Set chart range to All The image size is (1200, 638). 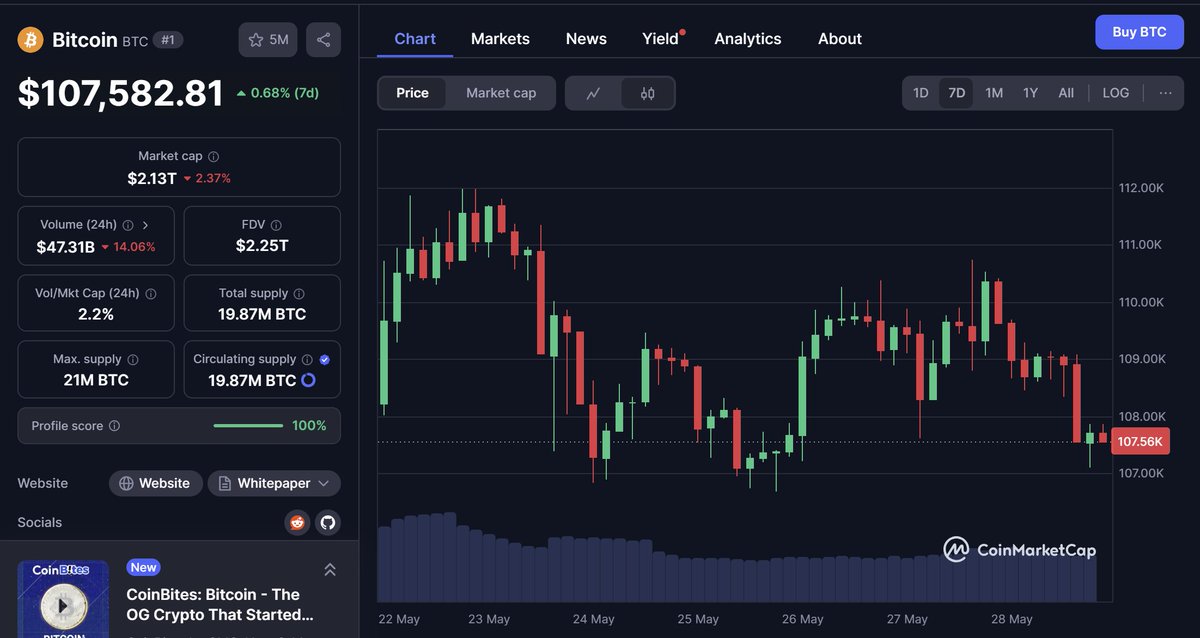pos(1066,93)
